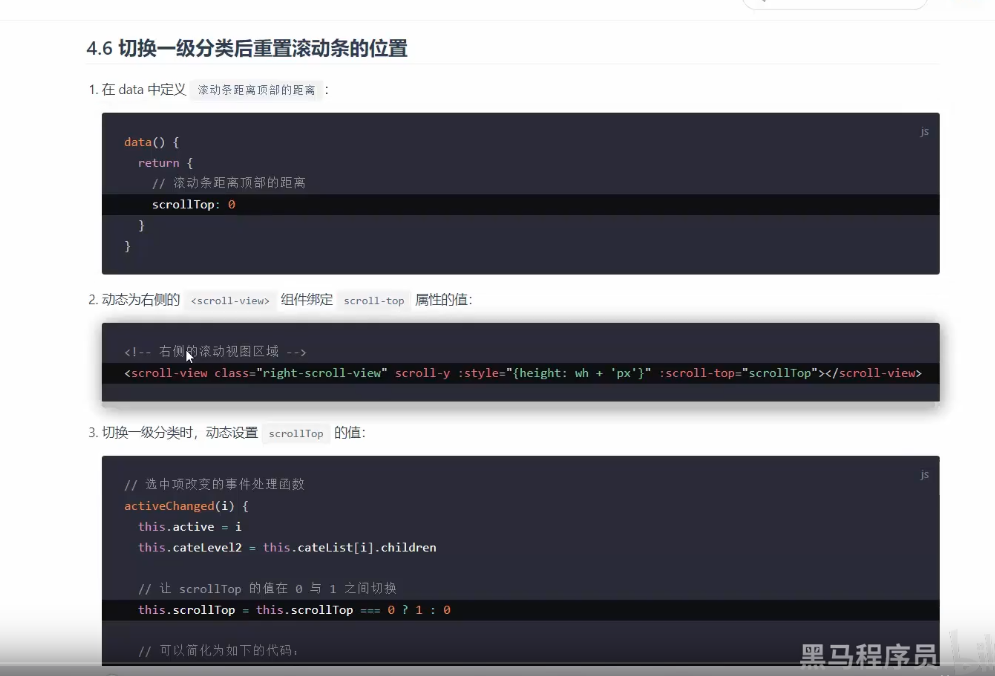Image resolution: width=995 pixels, height=676 pixels.
Task: Click the ':style="{height: wh + 'px'}"' attribute
Action: tap(554, 373)
